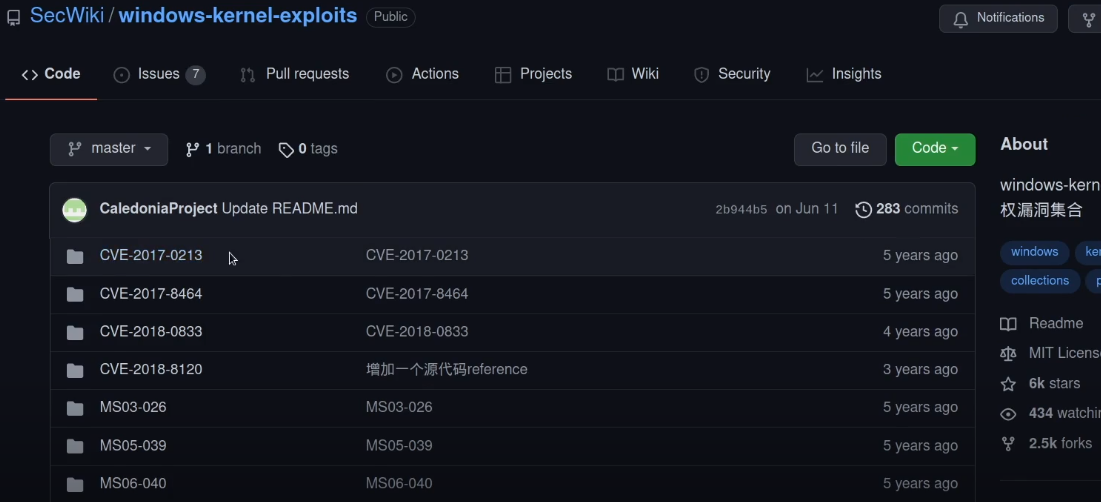Click the commits history clock icon
Screen dimensions: 1101x502
863,209
